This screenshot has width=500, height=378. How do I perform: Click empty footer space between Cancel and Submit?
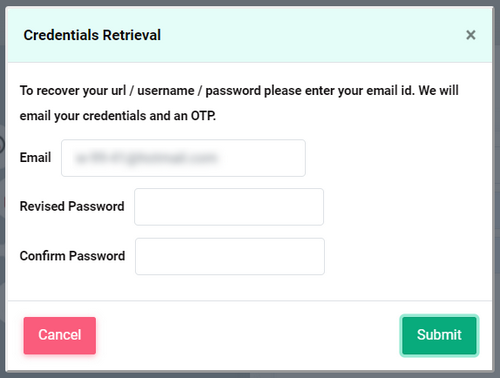(248, 335)
